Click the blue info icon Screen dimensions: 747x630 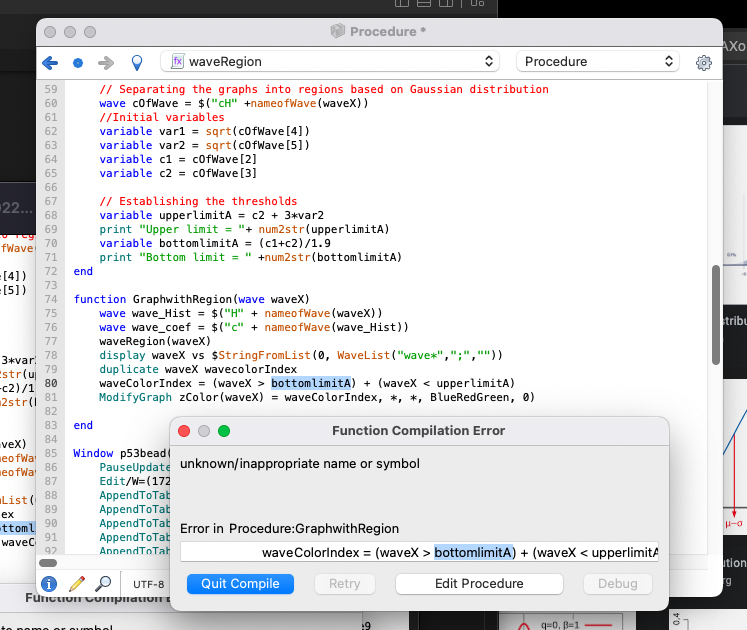(49, 584)
